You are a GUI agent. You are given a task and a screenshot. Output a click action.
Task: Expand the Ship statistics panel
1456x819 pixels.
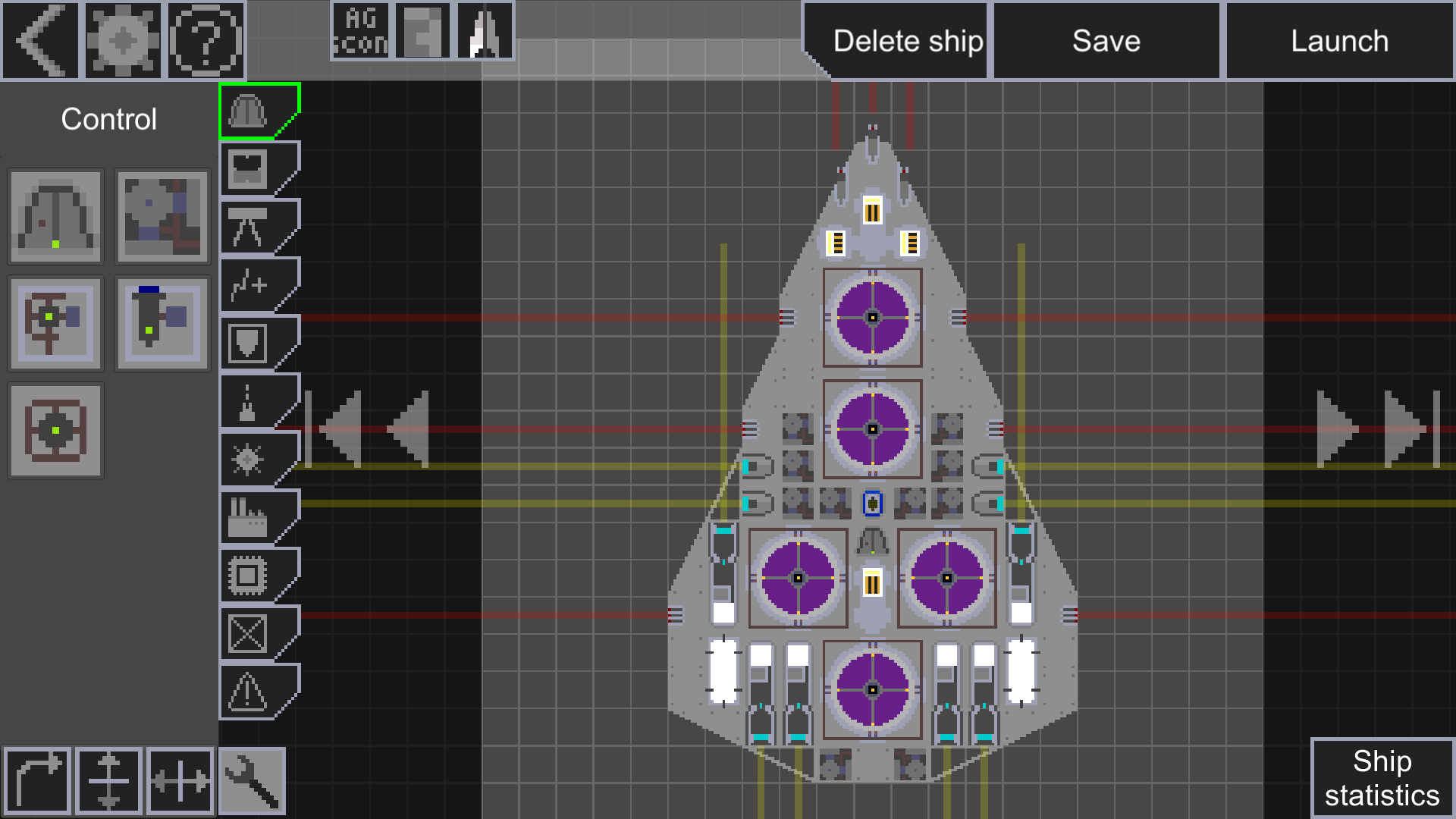(1382, 778)
